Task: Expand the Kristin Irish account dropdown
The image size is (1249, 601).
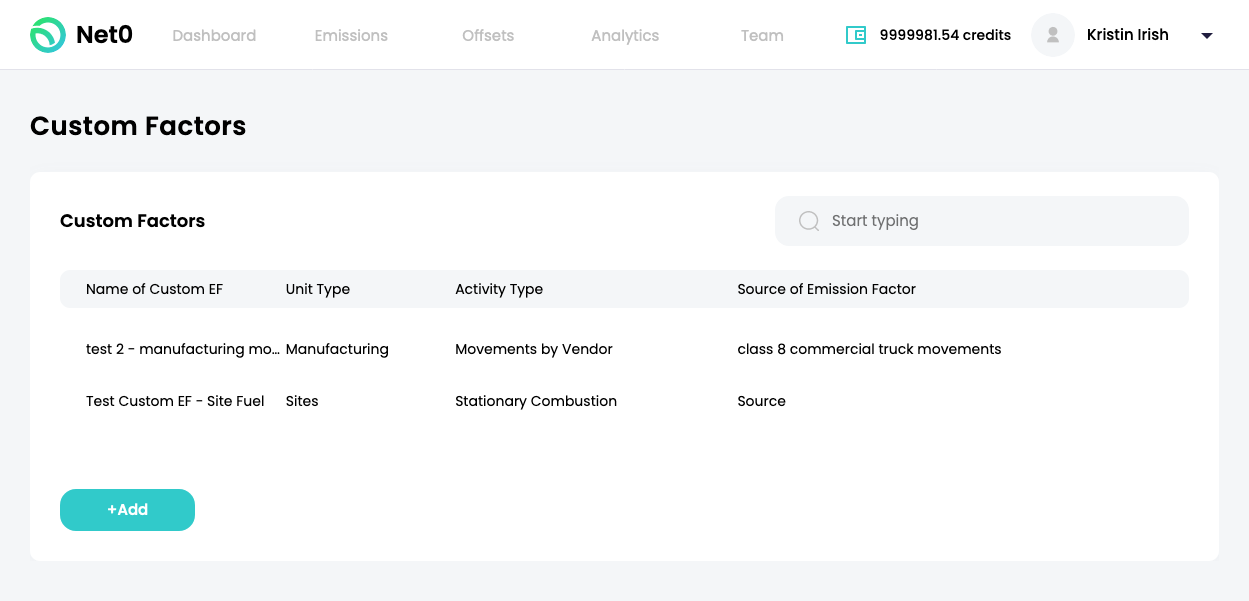Action: [x=1207, y=36]
